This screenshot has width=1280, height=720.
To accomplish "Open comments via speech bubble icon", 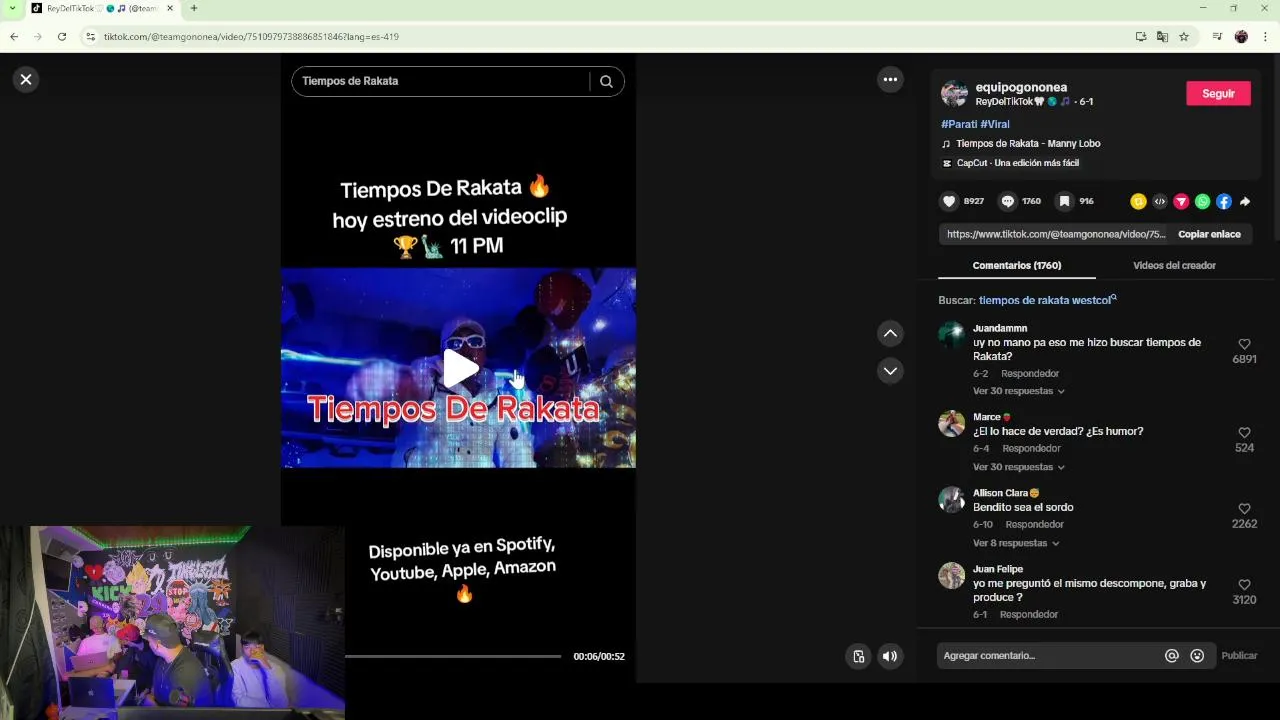I will (x=1008, y=201).
